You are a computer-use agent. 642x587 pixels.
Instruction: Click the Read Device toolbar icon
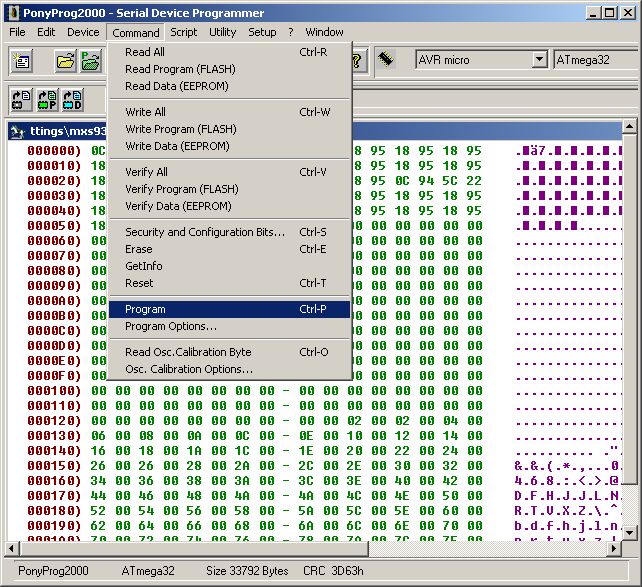point(22,100)
